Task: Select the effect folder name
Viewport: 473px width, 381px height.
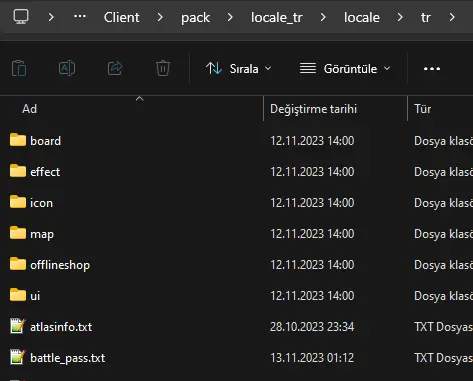Action: 45,172
